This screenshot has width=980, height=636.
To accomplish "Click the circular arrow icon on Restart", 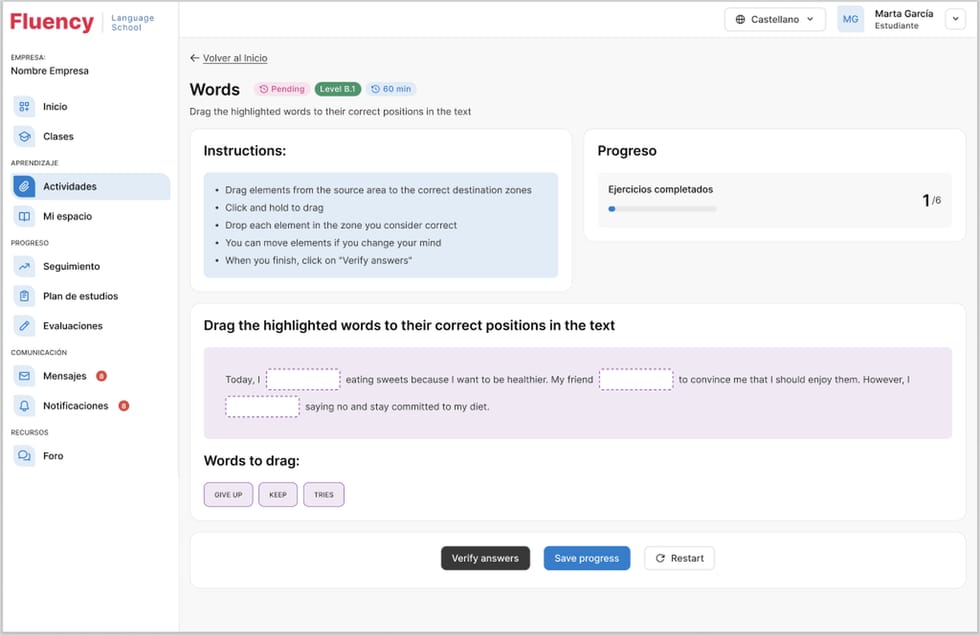I will click(660, 558).
